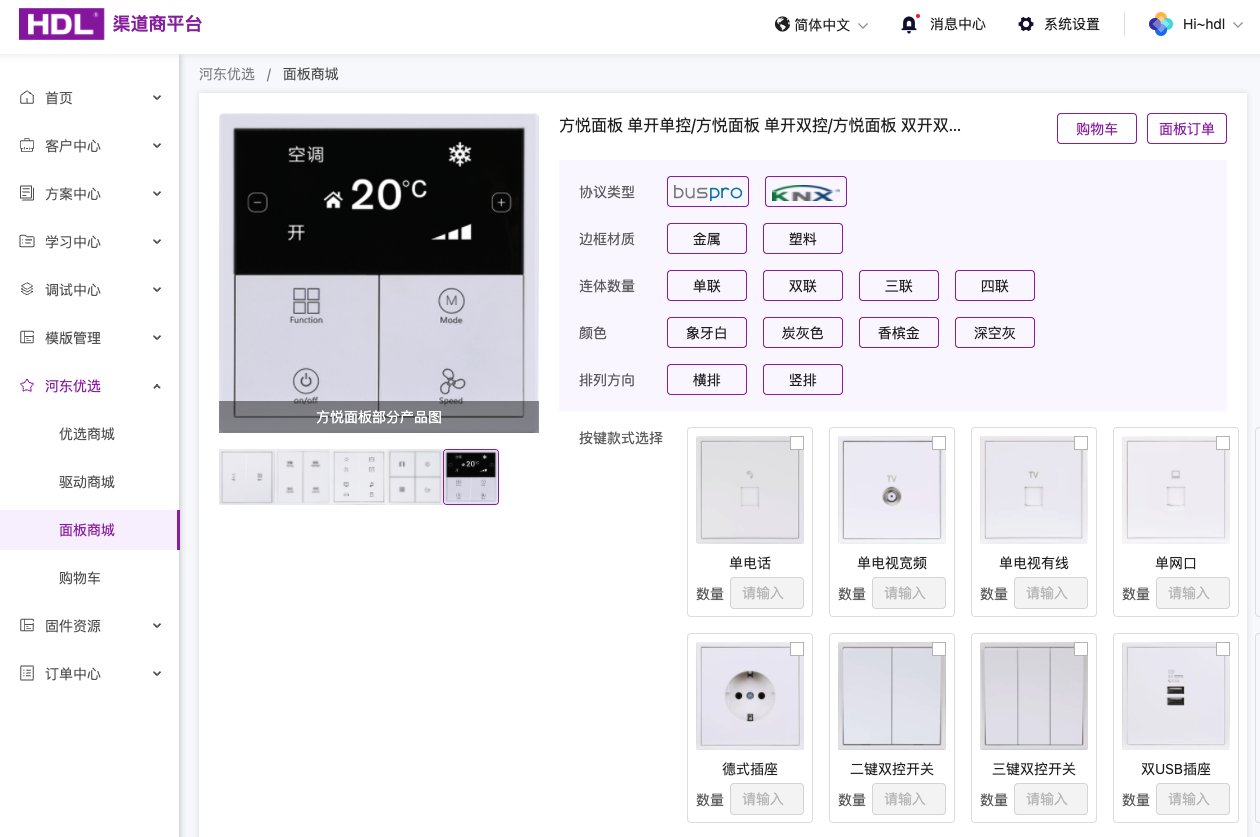Viewport: 1260px width, 837px height.
Task: Click the 模版管理 sidebar icon
Action: [27, 337]
